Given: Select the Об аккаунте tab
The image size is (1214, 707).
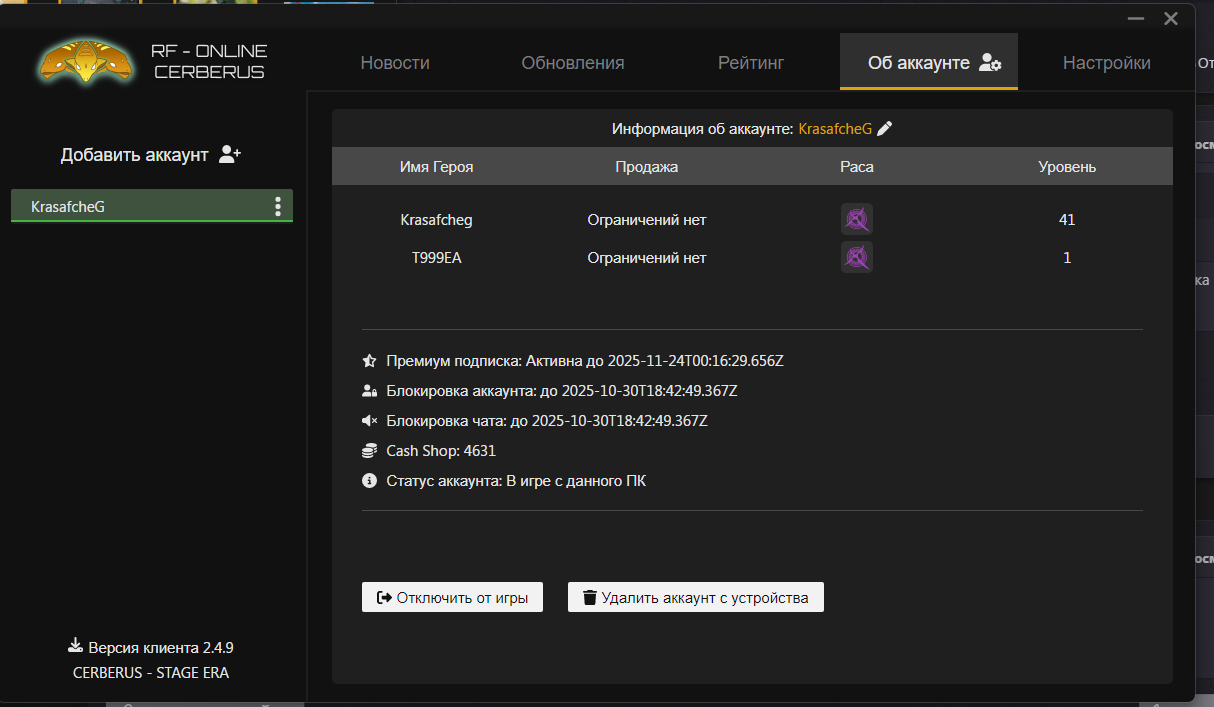Looking at the screenshot, I should coord(929,63).
